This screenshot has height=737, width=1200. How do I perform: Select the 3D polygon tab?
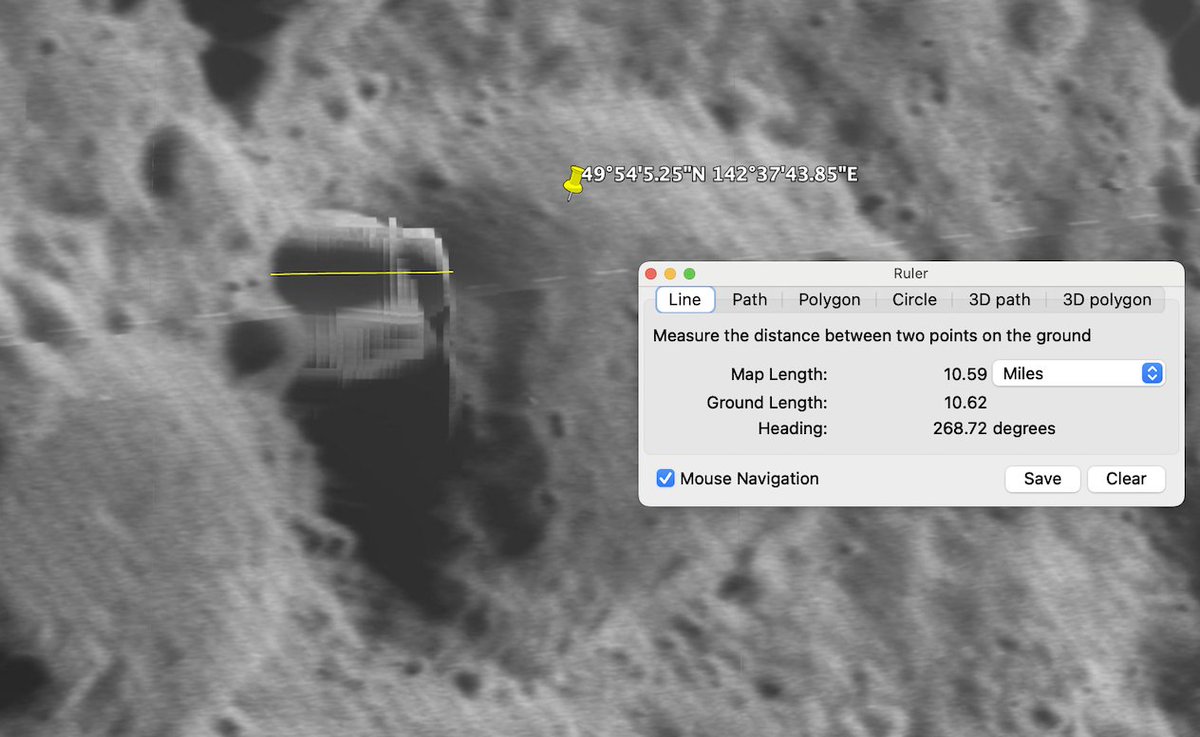(x=1105, y=299)
